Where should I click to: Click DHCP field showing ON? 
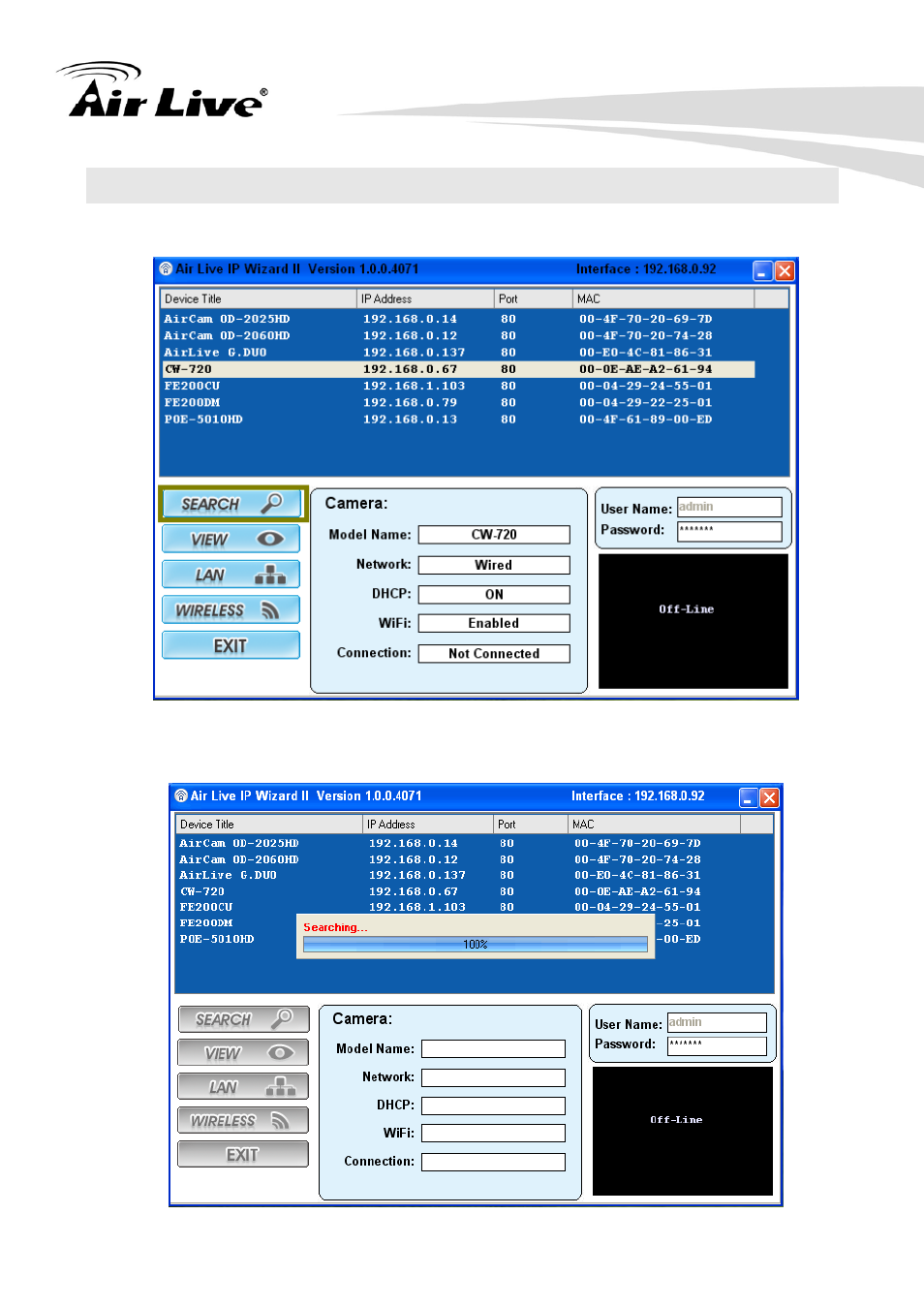[x=494, y=595]
